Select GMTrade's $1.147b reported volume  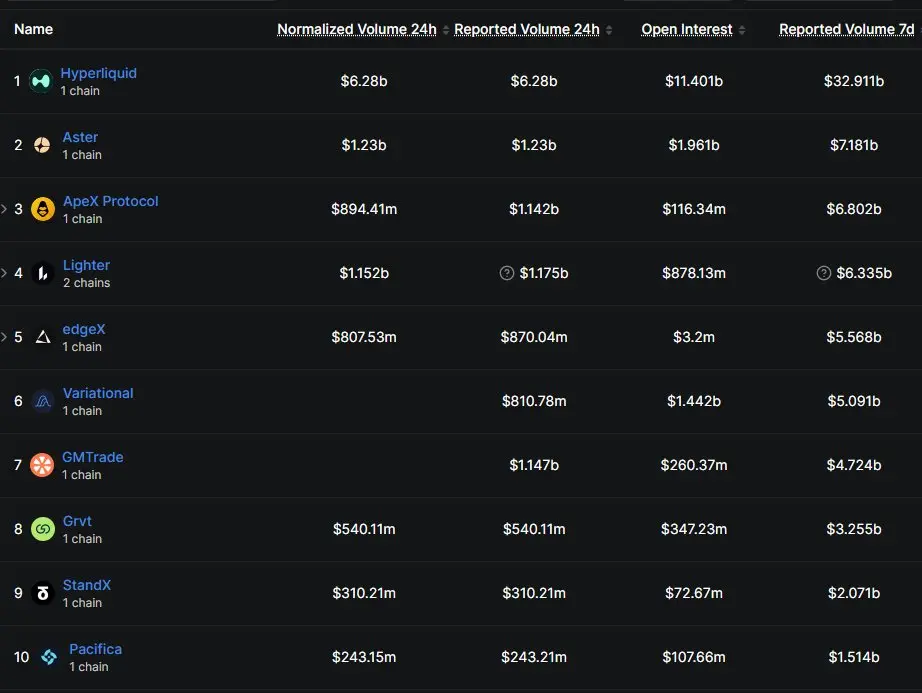point(534,466)
